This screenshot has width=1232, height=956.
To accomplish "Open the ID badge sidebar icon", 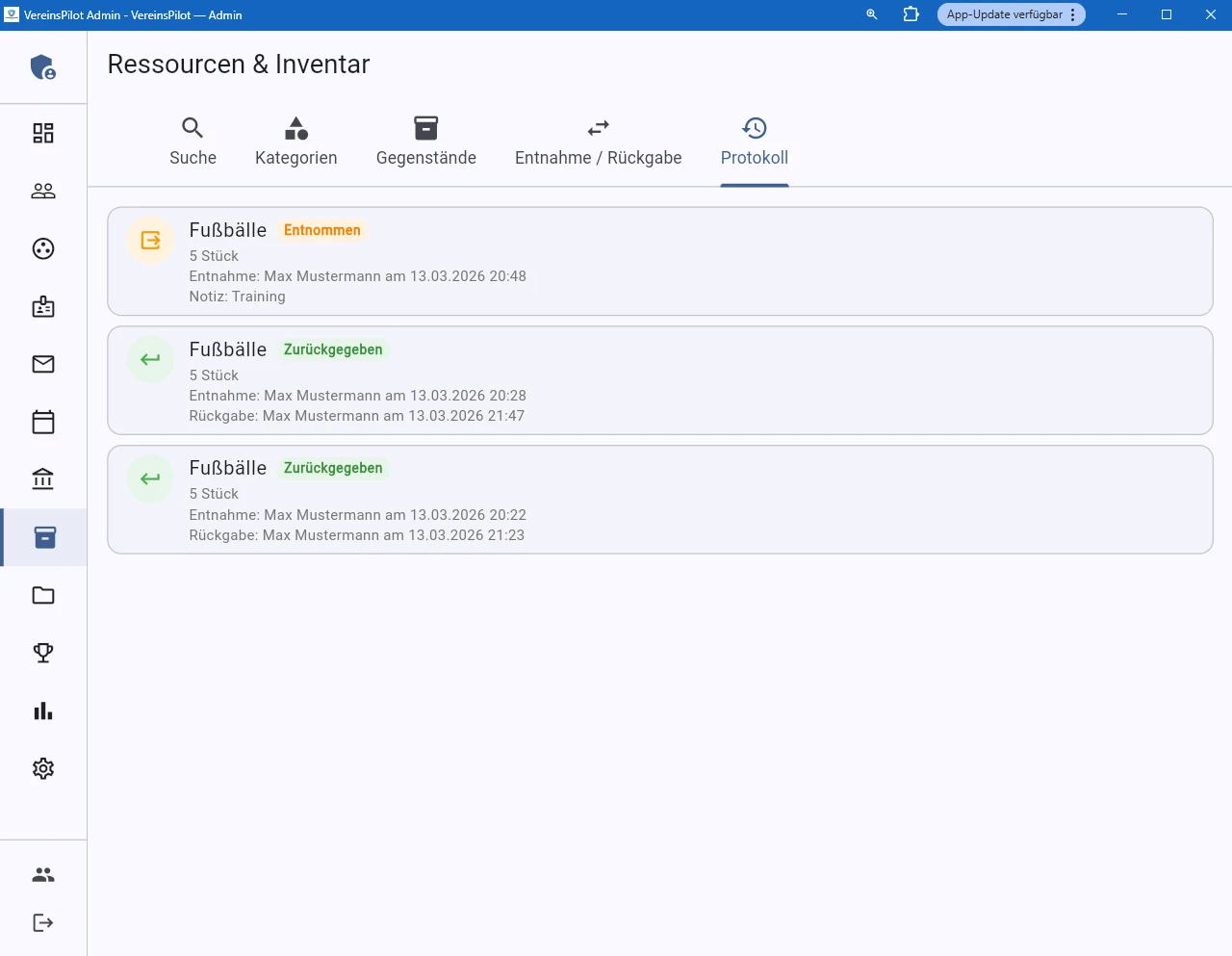I will point(43,306).
